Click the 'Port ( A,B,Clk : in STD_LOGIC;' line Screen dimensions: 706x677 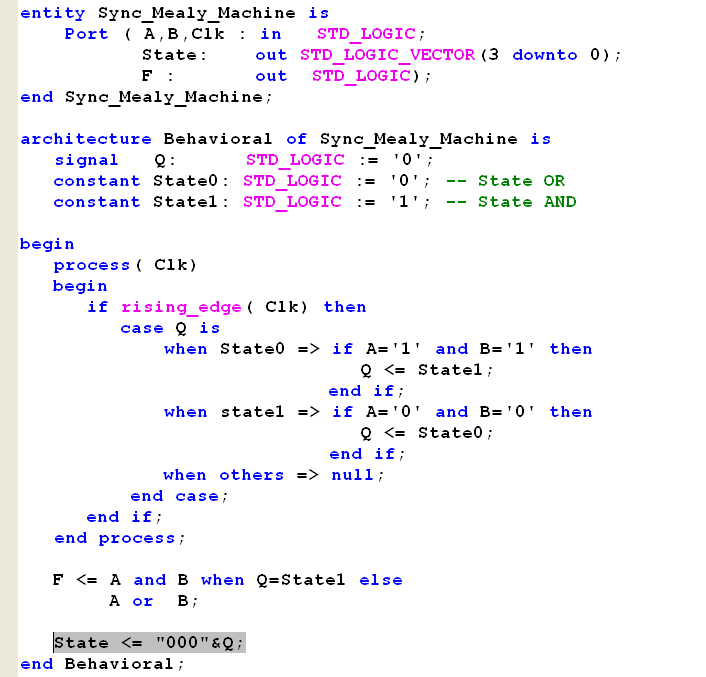click(244, 34)
